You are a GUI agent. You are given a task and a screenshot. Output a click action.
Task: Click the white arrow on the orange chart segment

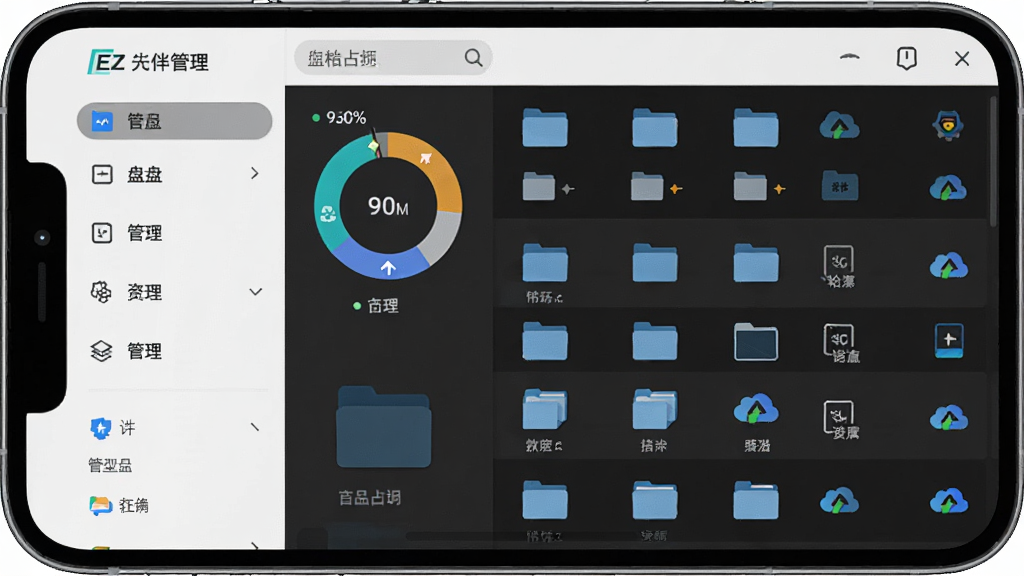coord(426,158)
